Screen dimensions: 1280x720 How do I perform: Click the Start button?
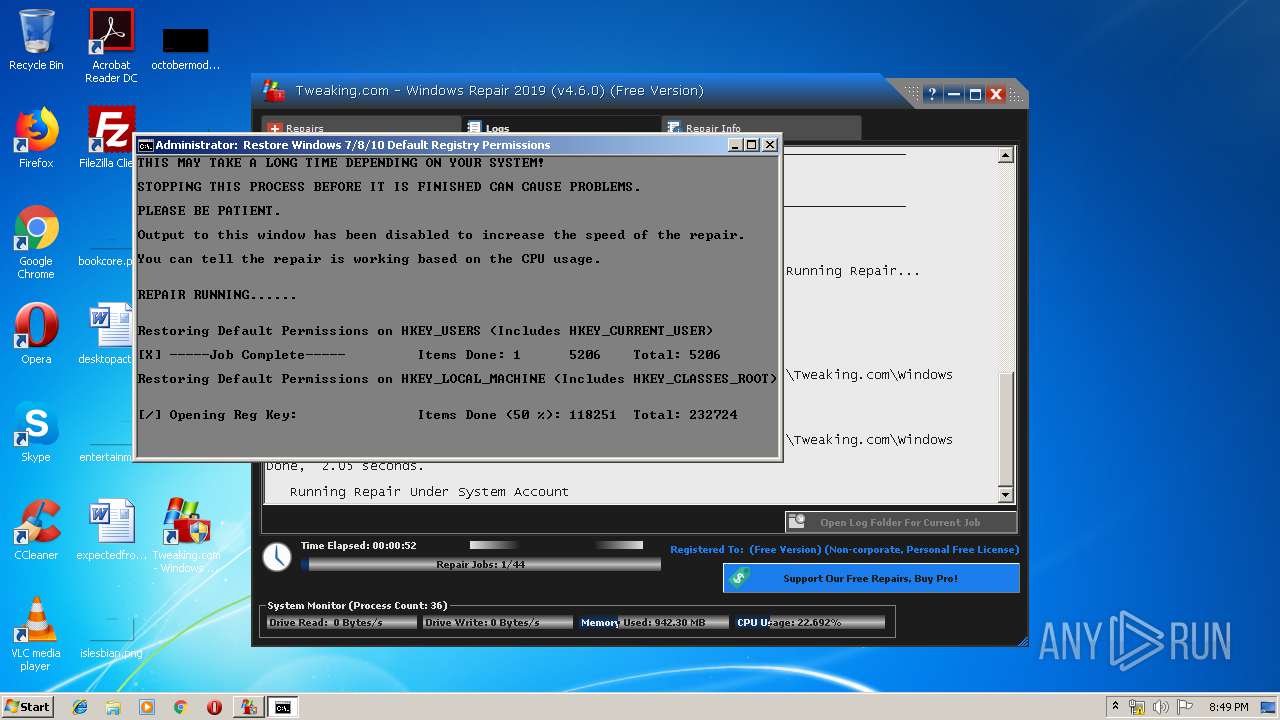[27, 707]
